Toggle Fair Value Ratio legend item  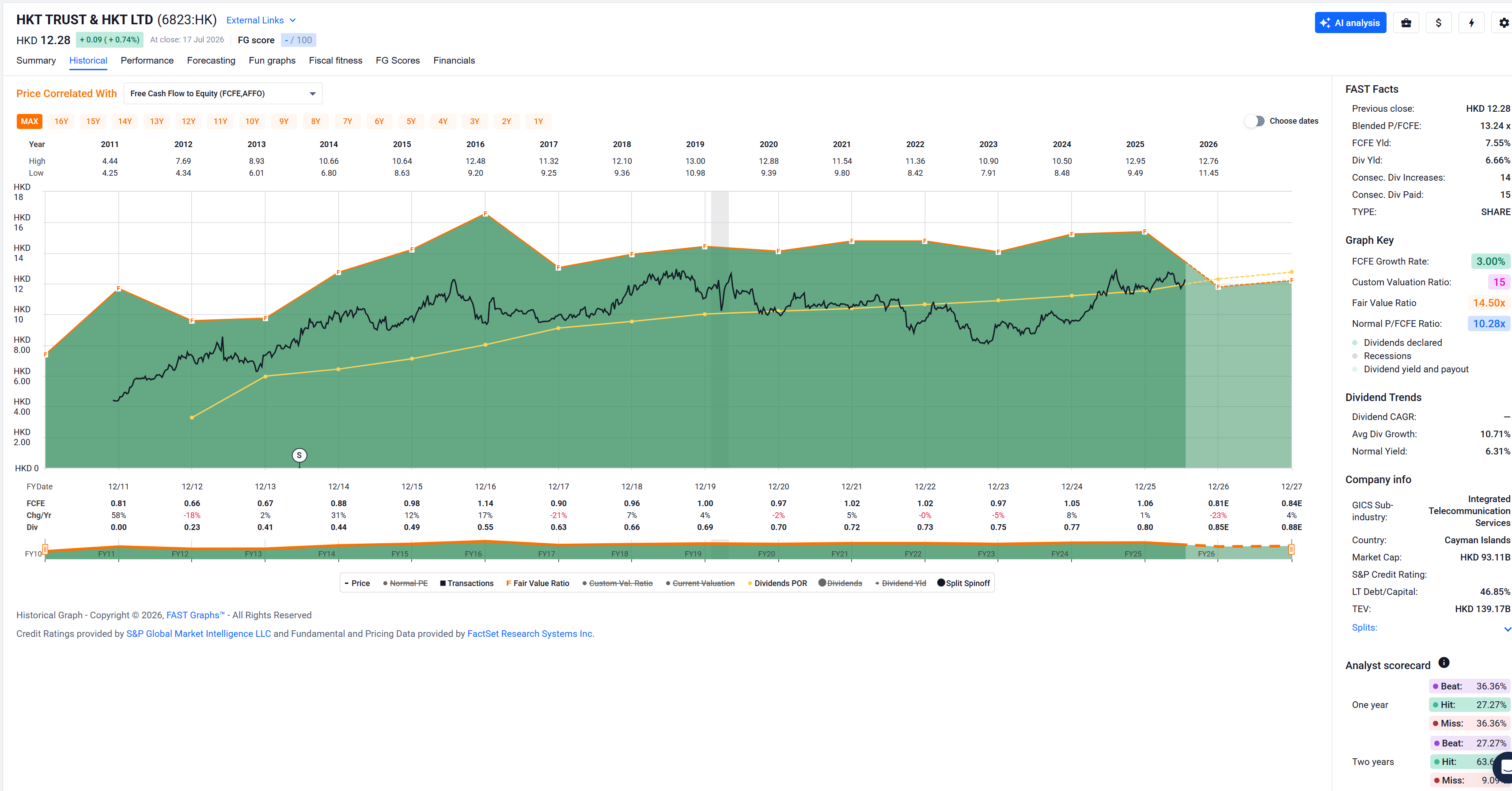pos(538,583)
